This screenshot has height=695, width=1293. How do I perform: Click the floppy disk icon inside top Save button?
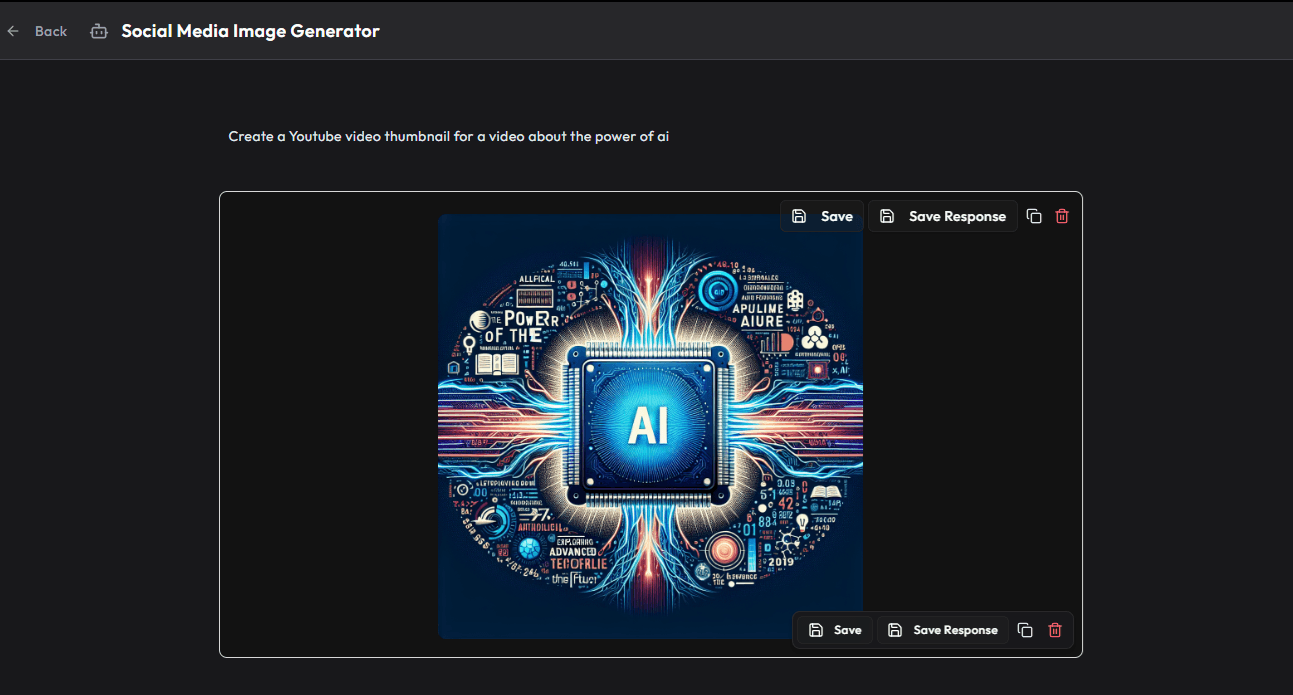pyautogui.click(x=799, y=216)
